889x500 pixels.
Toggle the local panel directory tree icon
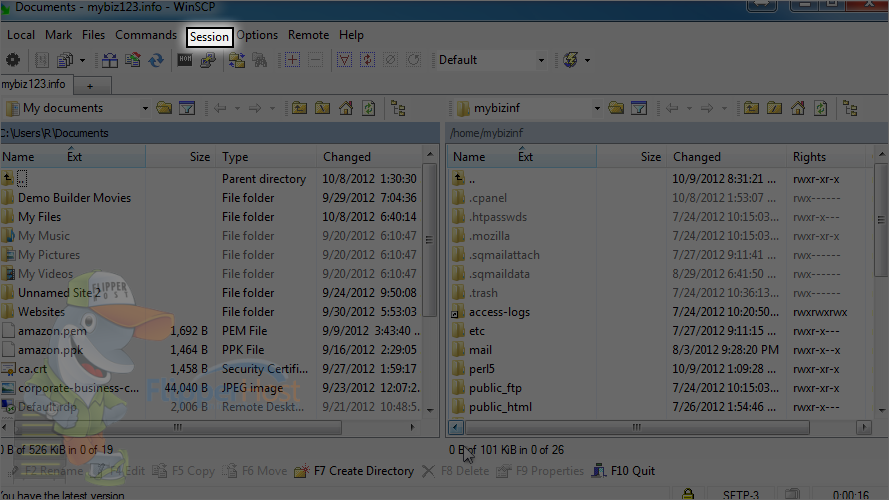click(398, 108)
